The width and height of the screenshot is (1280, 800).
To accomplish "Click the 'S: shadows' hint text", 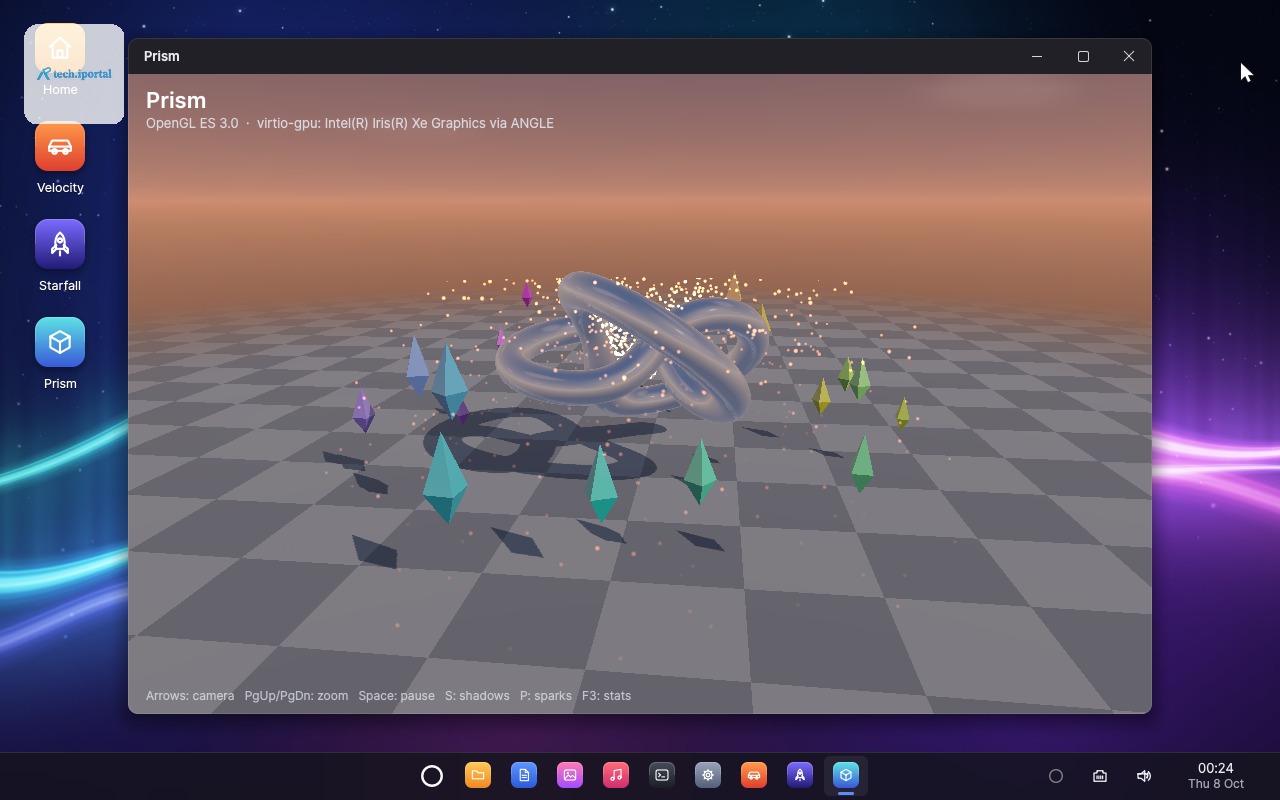I will (477, 696).
